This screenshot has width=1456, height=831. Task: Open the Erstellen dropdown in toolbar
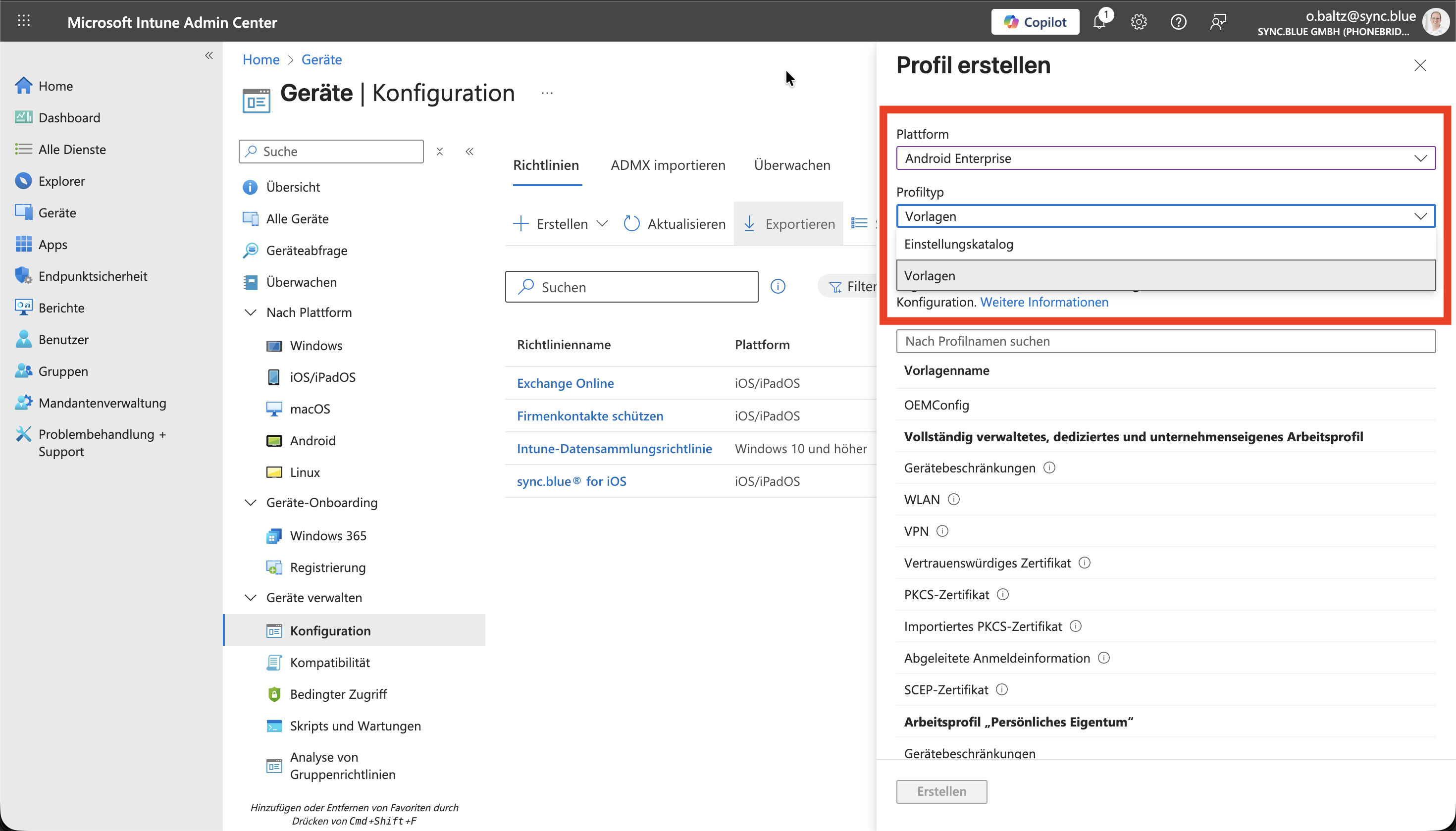tap(561, 224)
